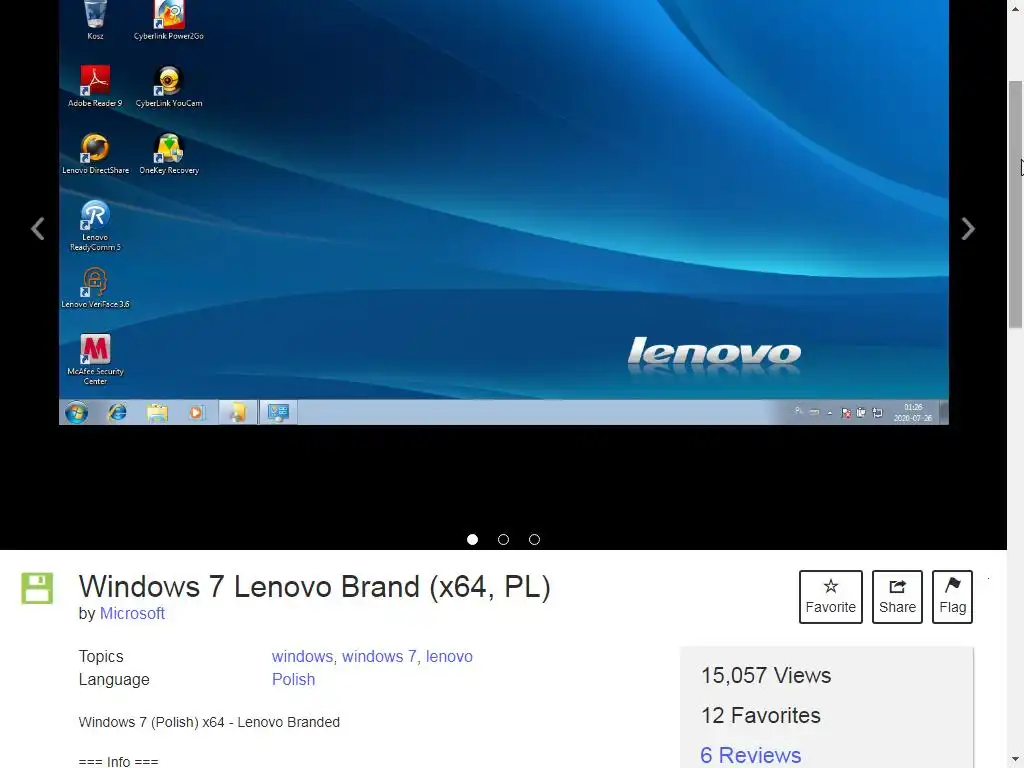The width and height of the screenshot is (1024, 768).
Task: Open the lenovo topic link
Action: coord(449,656)
